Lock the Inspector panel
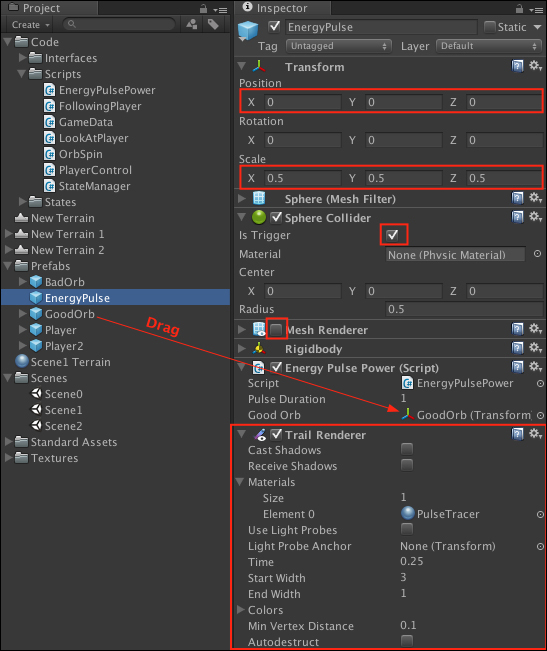Screen dimensions: 547x651 pos(519,8)
